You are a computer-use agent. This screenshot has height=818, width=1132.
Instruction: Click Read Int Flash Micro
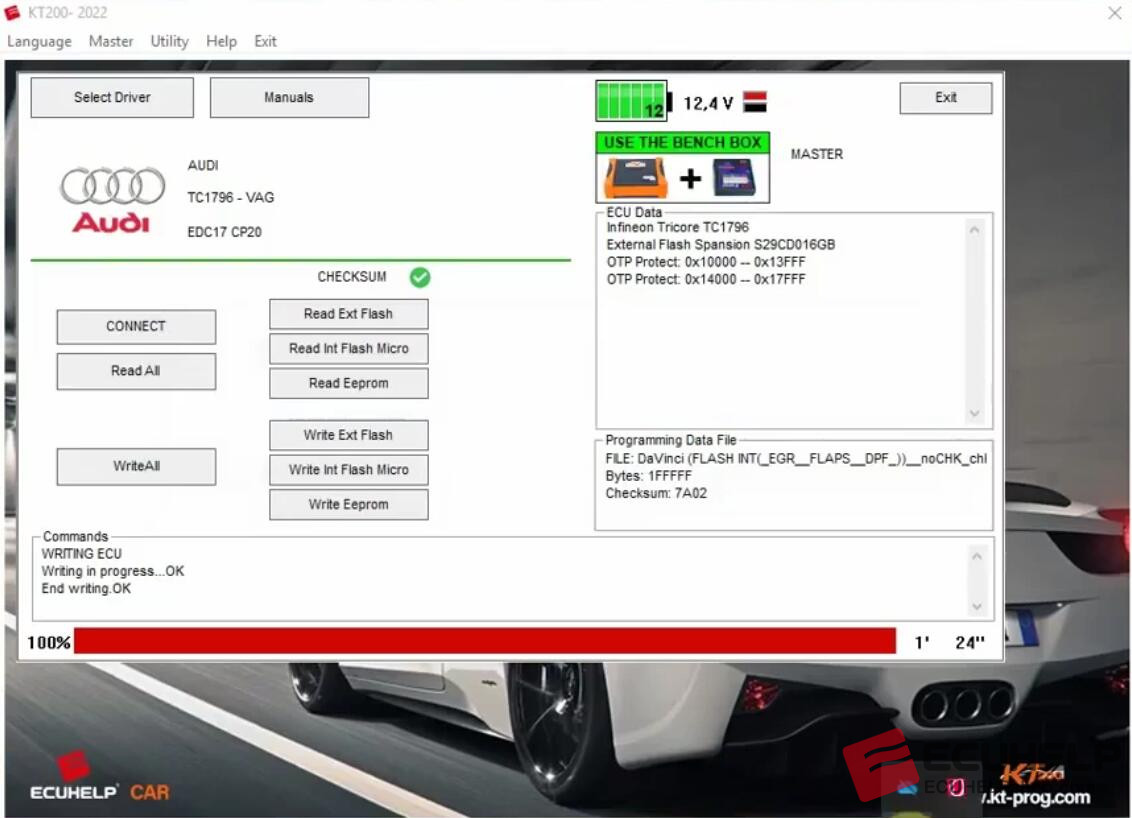tap(349, 349)
